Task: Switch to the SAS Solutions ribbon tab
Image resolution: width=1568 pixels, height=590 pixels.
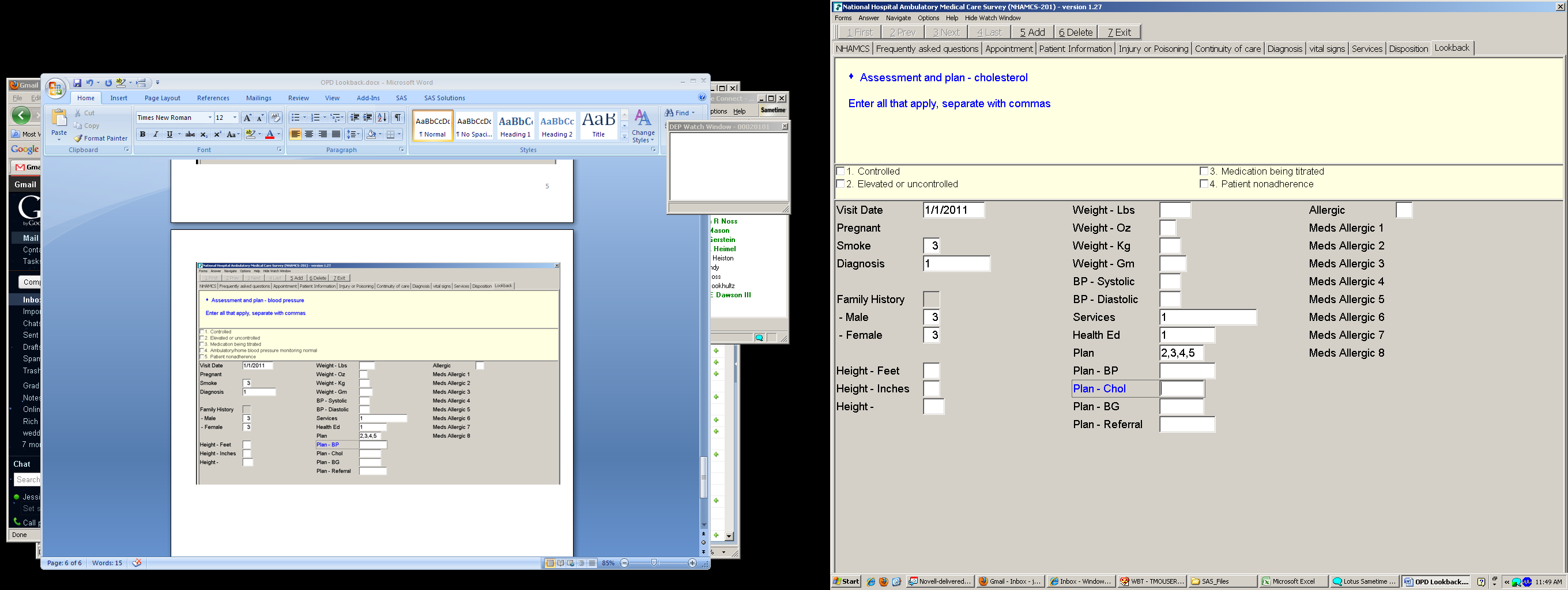Action: 444,98
